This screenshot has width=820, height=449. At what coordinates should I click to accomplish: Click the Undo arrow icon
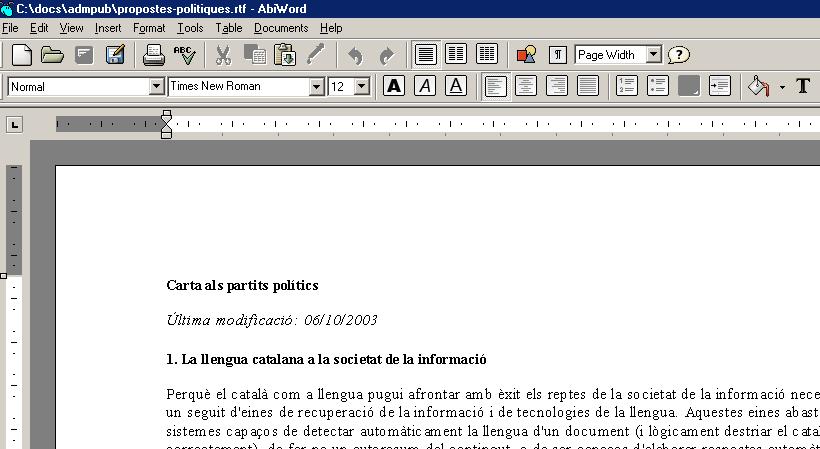(355, 55)
